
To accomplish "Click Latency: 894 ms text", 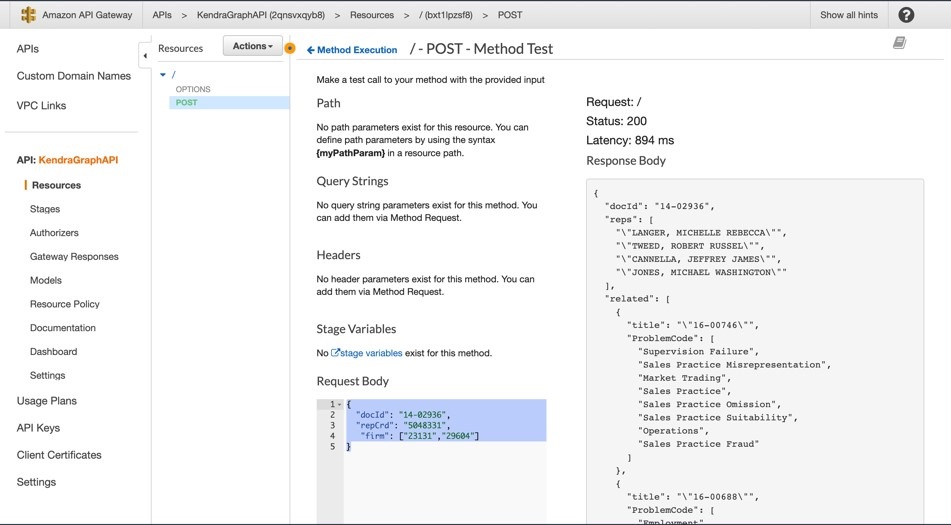I will pyautogui.click(x=630, y=141).
